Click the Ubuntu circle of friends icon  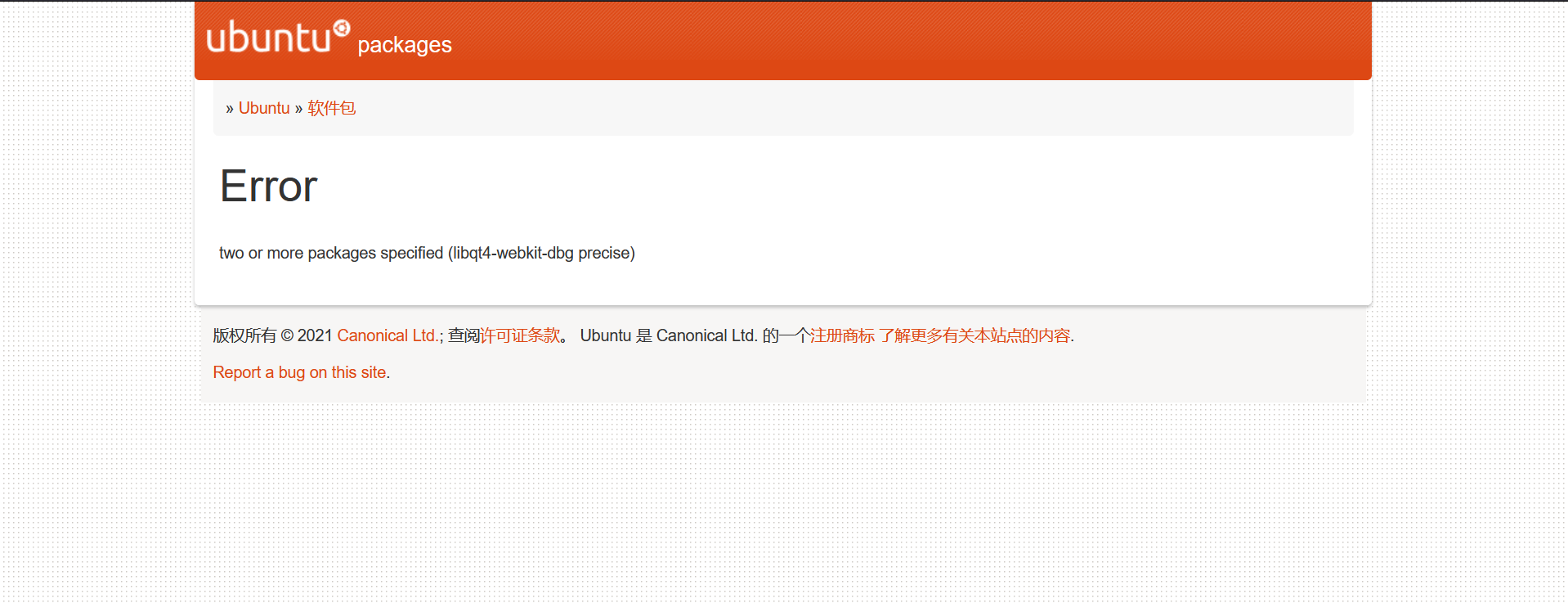coord(342,29)
